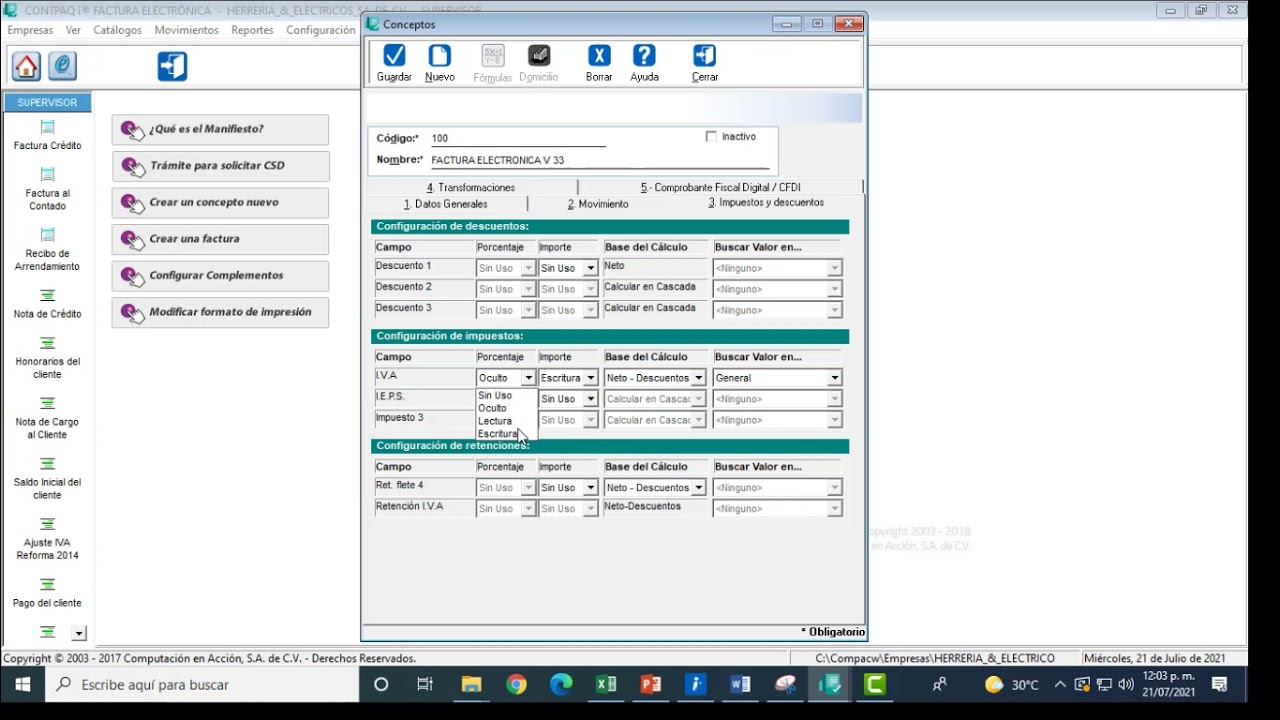
Task: Select the 3. Impuestos y descuentos tab
Action: (766, 203)
